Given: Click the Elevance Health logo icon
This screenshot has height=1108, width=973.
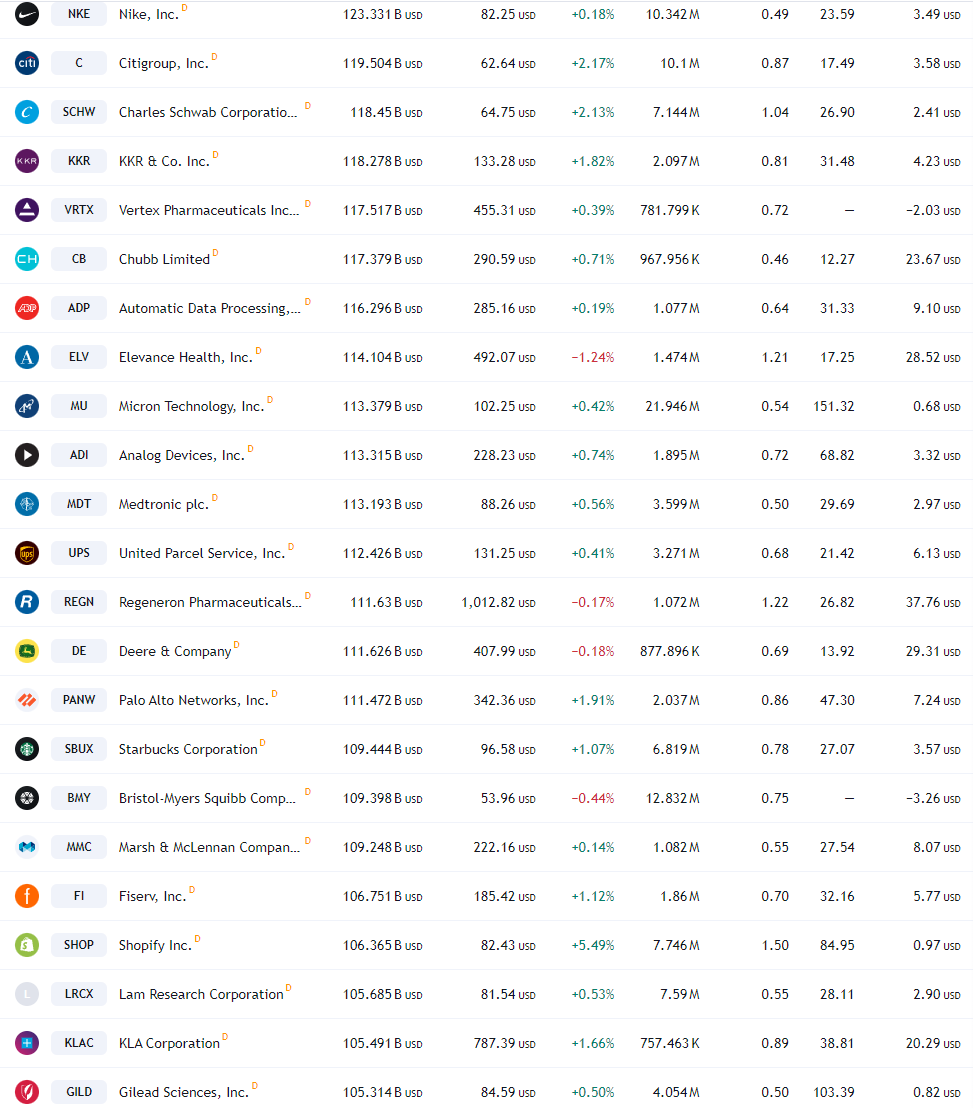Looking at the screenshot, I should pos(27,357).
